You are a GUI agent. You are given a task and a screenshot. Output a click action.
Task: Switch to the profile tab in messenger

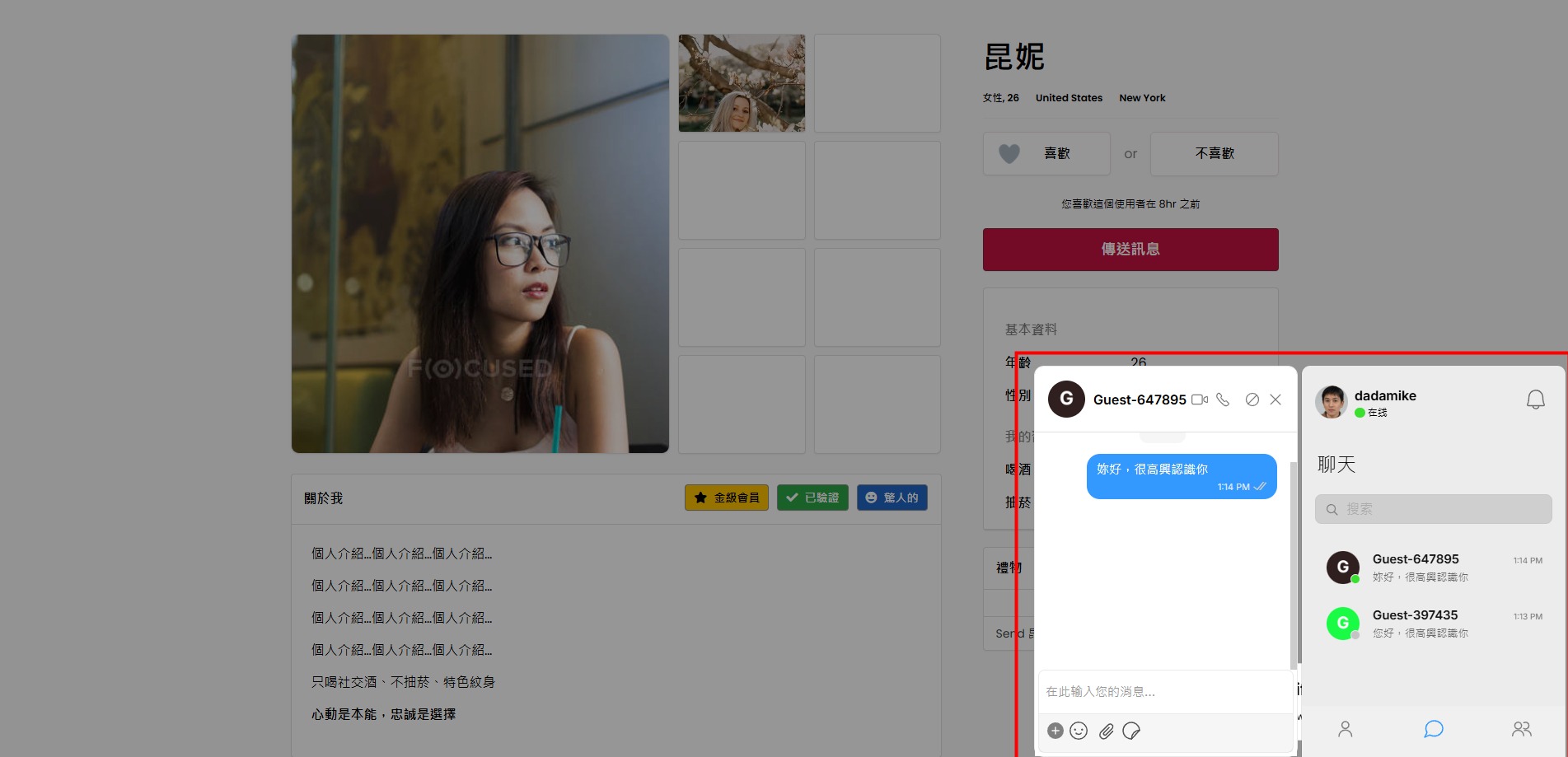(1345, 729)
